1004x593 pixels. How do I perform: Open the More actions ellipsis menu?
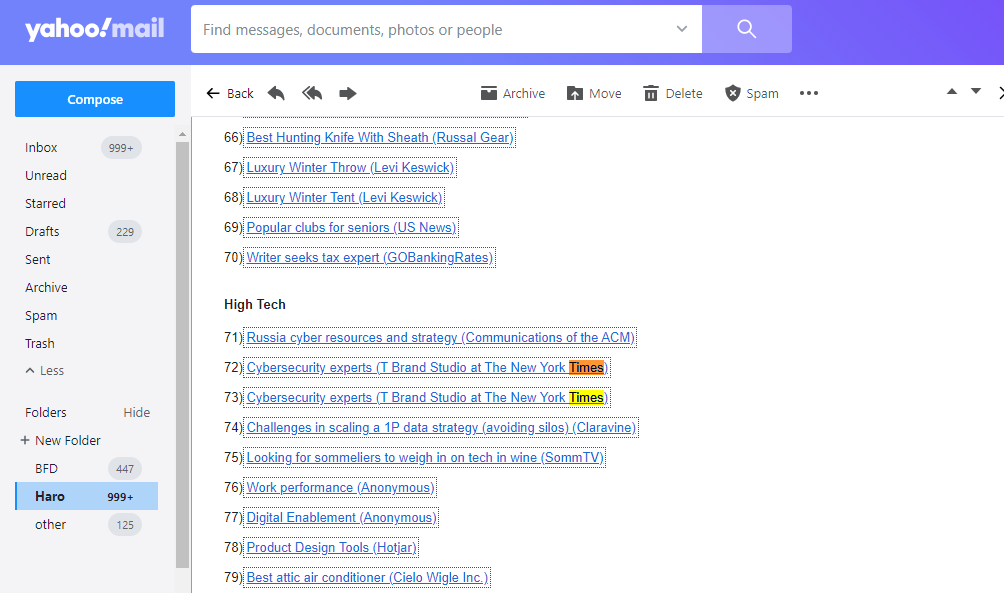[809, 93]
